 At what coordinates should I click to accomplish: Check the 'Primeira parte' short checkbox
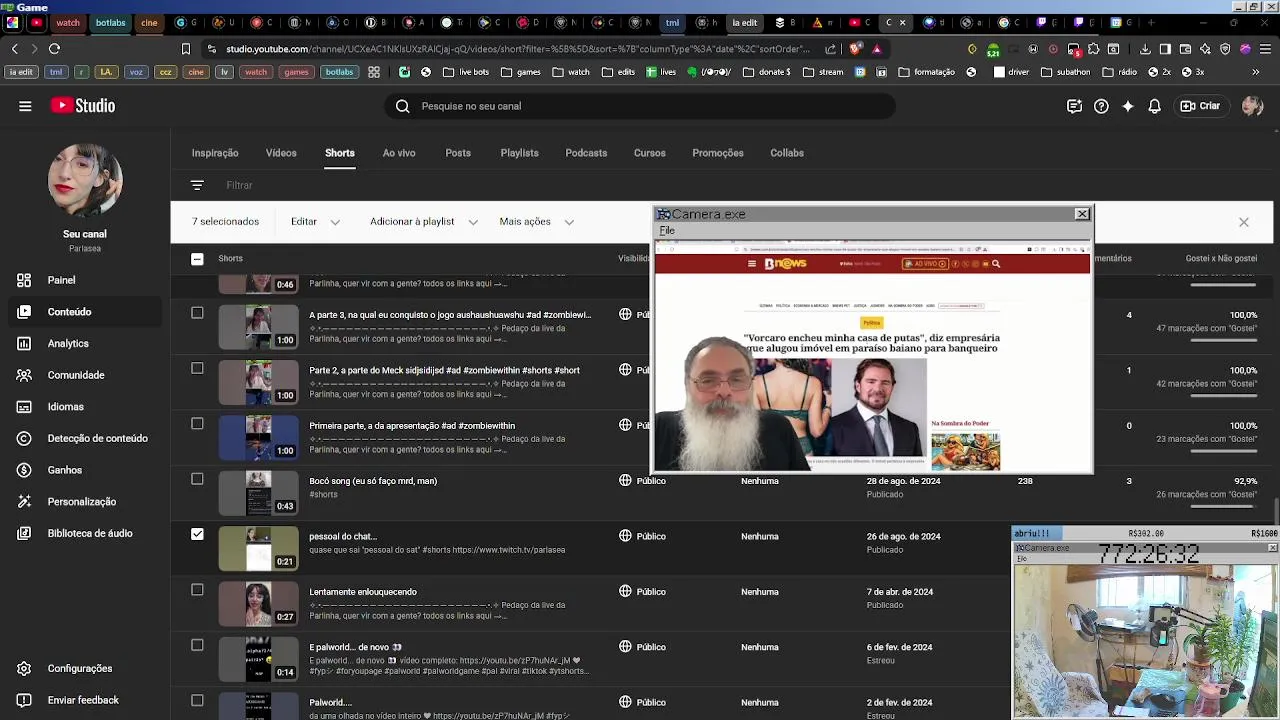tap(197, 424)
